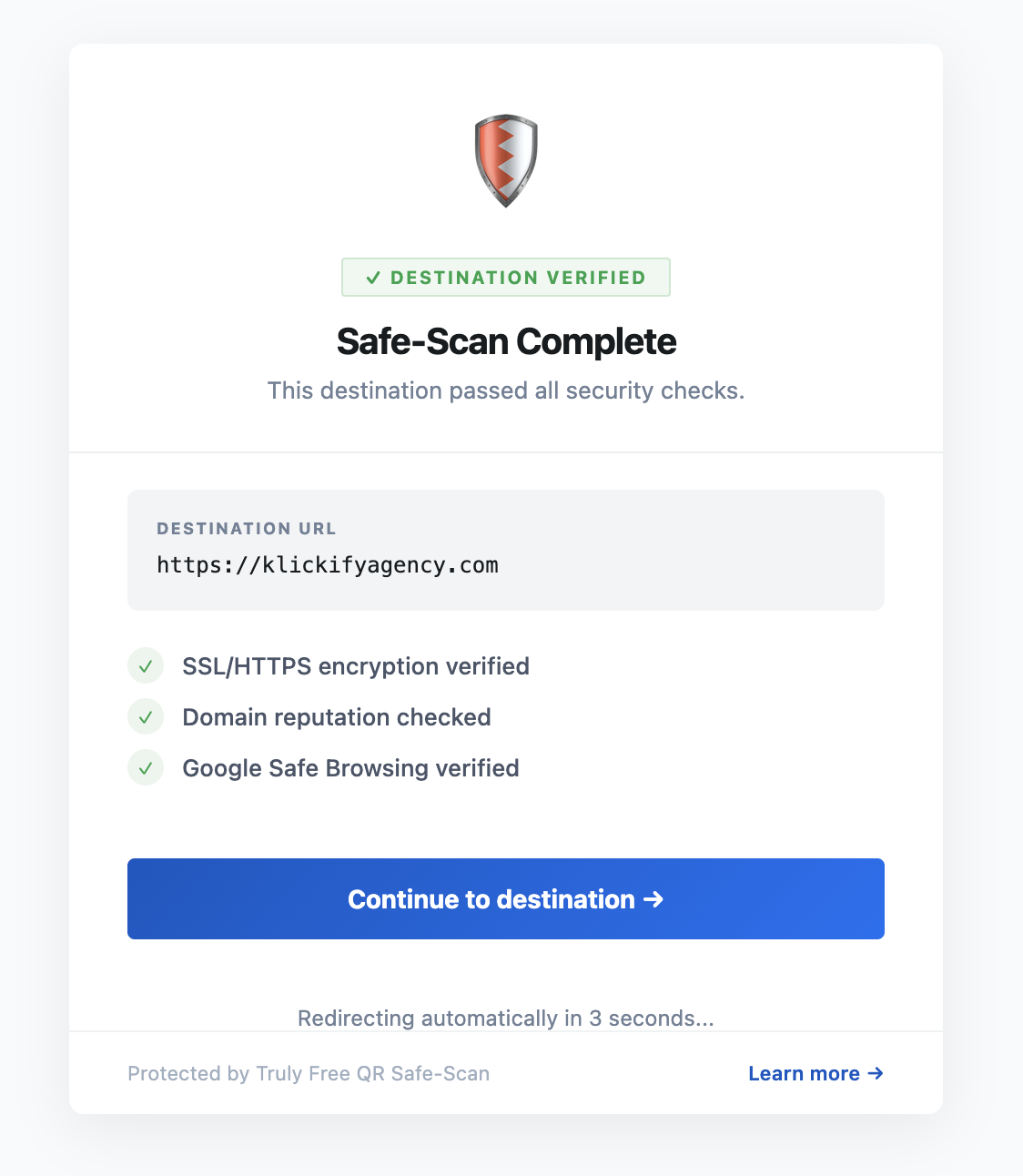This screenshot has width=1023, height=1176.
Task: Select the klickifyagency.com URL text
Action: [x=328, y=565]
